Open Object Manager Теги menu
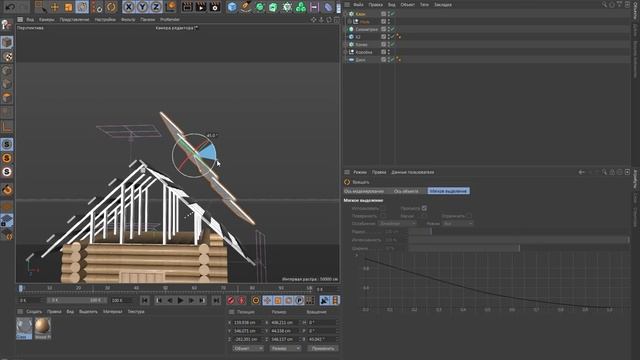Viewport: 640px width, 360px height. [424, 4]
